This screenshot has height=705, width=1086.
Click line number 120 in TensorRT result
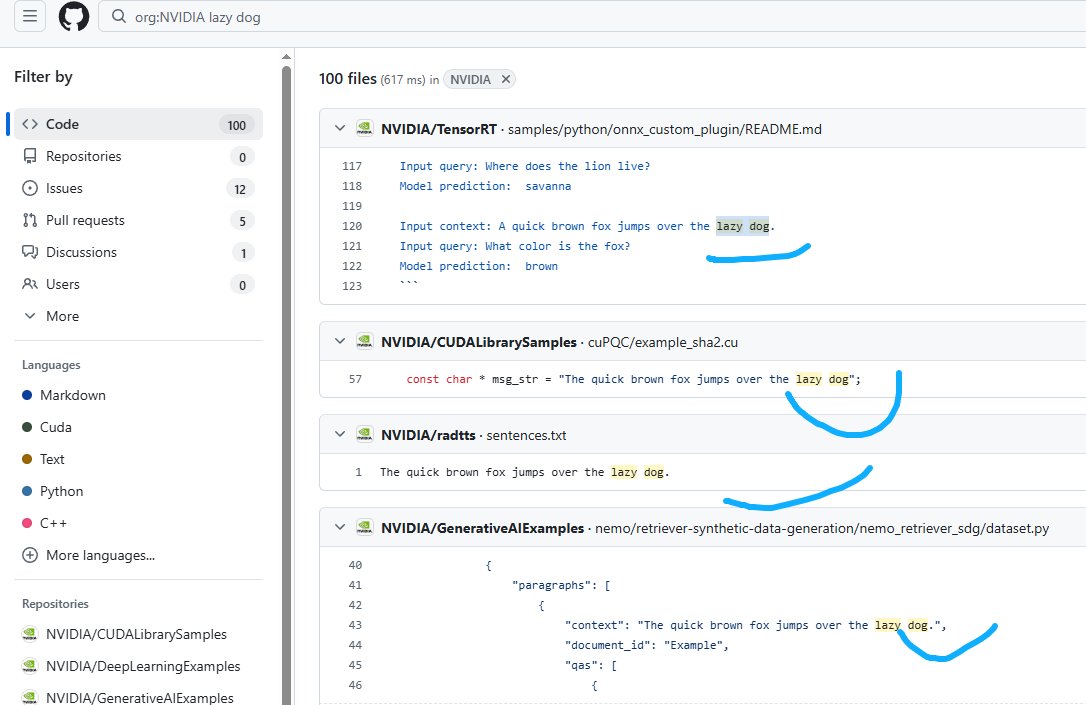point(352,226)
